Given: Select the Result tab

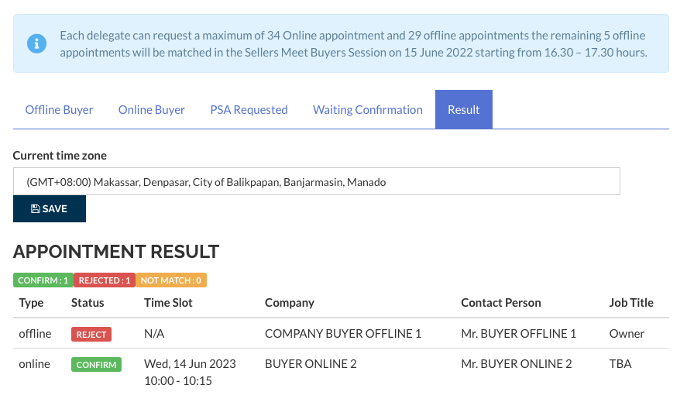Looking at the screenshot, I should point(463,110).
